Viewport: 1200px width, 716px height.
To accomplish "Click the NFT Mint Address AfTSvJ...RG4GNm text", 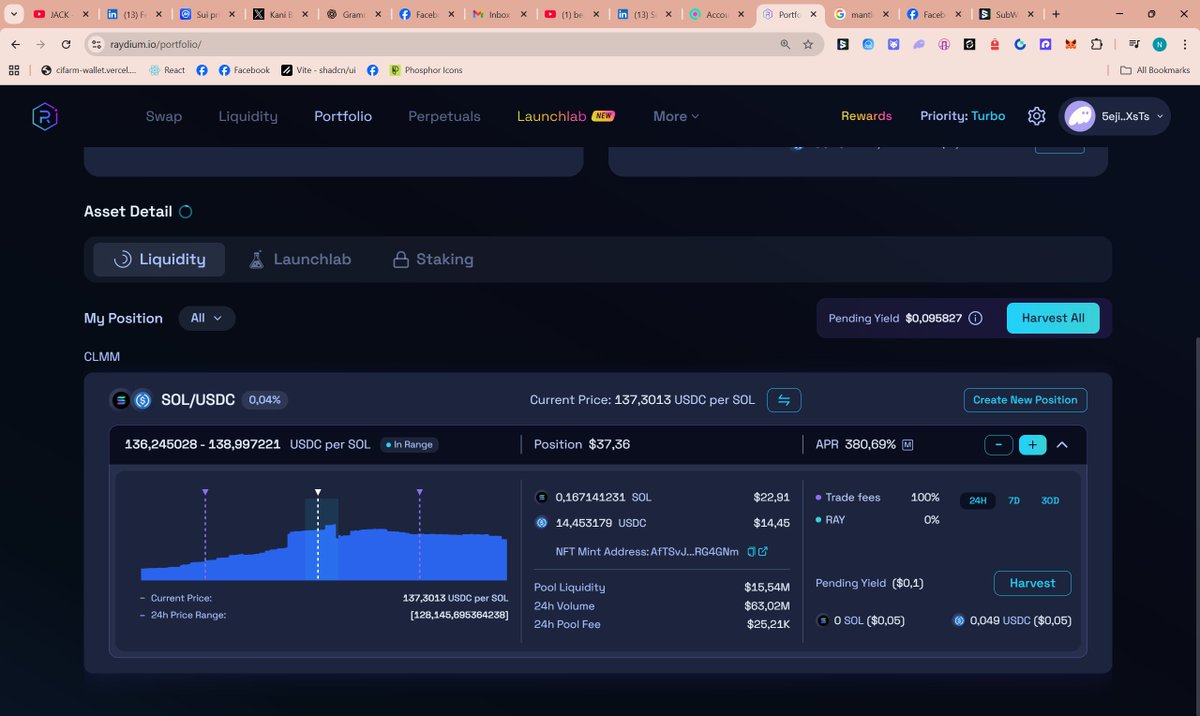I will point(647,551).
